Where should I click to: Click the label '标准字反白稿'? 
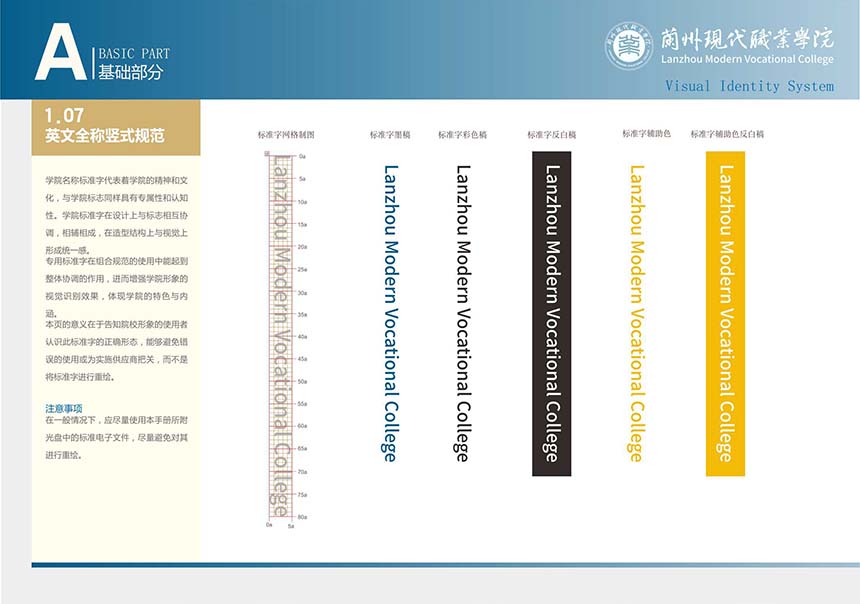(552, 134)
